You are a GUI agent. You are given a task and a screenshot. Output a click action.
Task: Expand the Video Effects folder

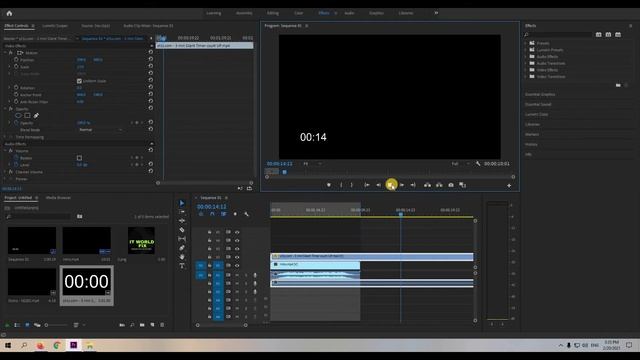click(526, 70)
